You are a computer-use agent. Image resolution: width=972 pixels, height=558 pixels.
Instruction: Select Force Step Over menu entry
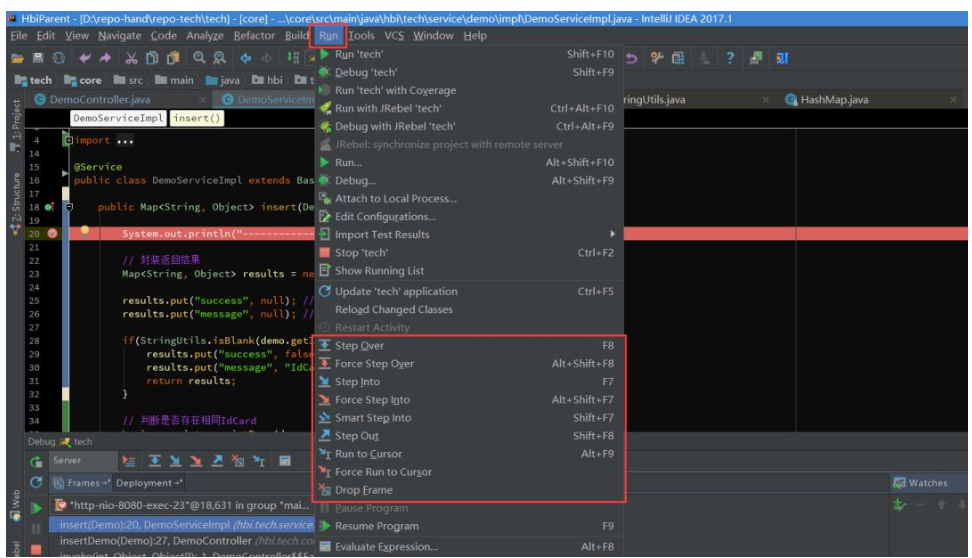(469, 363)
